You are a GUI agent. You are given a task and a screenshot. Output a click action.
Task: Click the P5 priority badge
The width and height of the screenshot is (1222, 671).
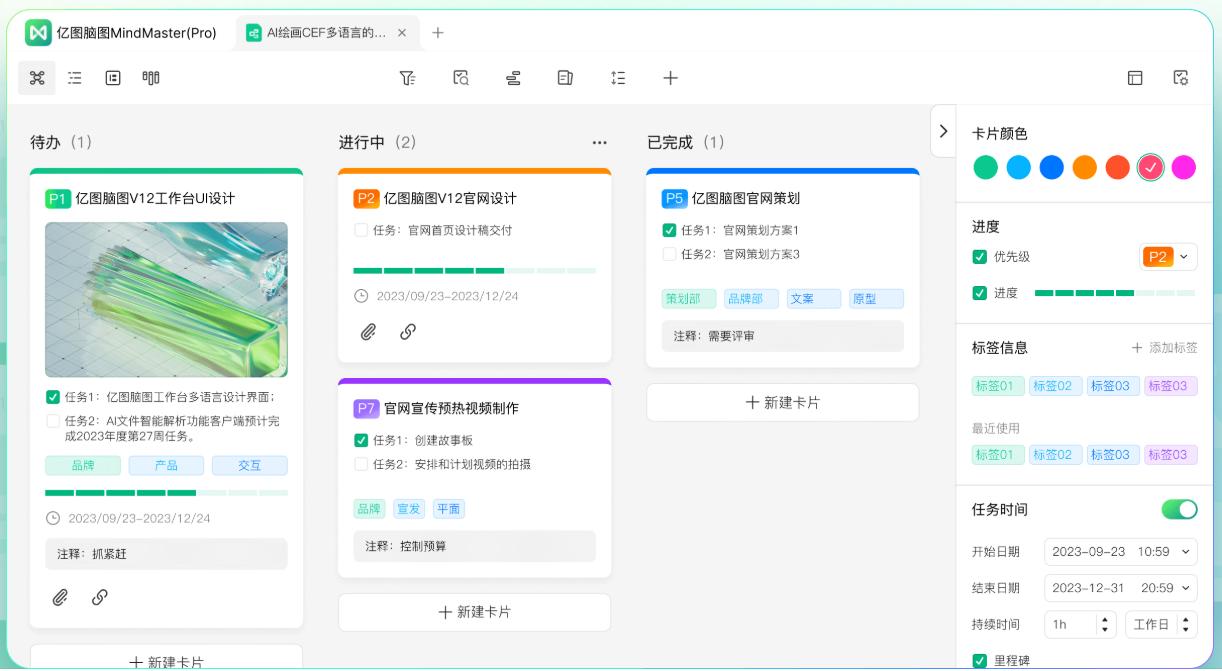pyautogui.click(x=674, y=198)
